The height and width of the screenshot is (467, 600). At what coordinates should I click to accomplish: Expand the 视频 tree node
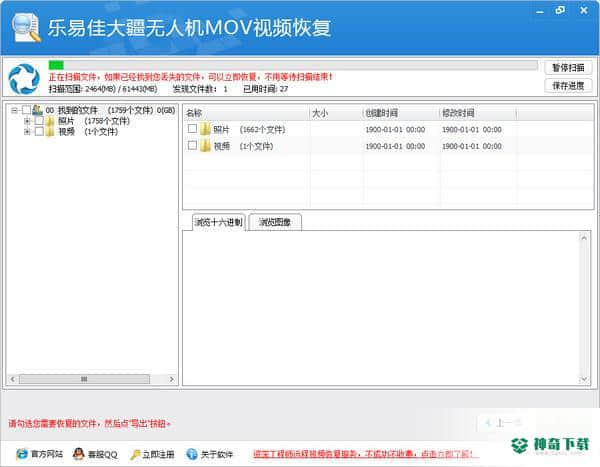27,132
